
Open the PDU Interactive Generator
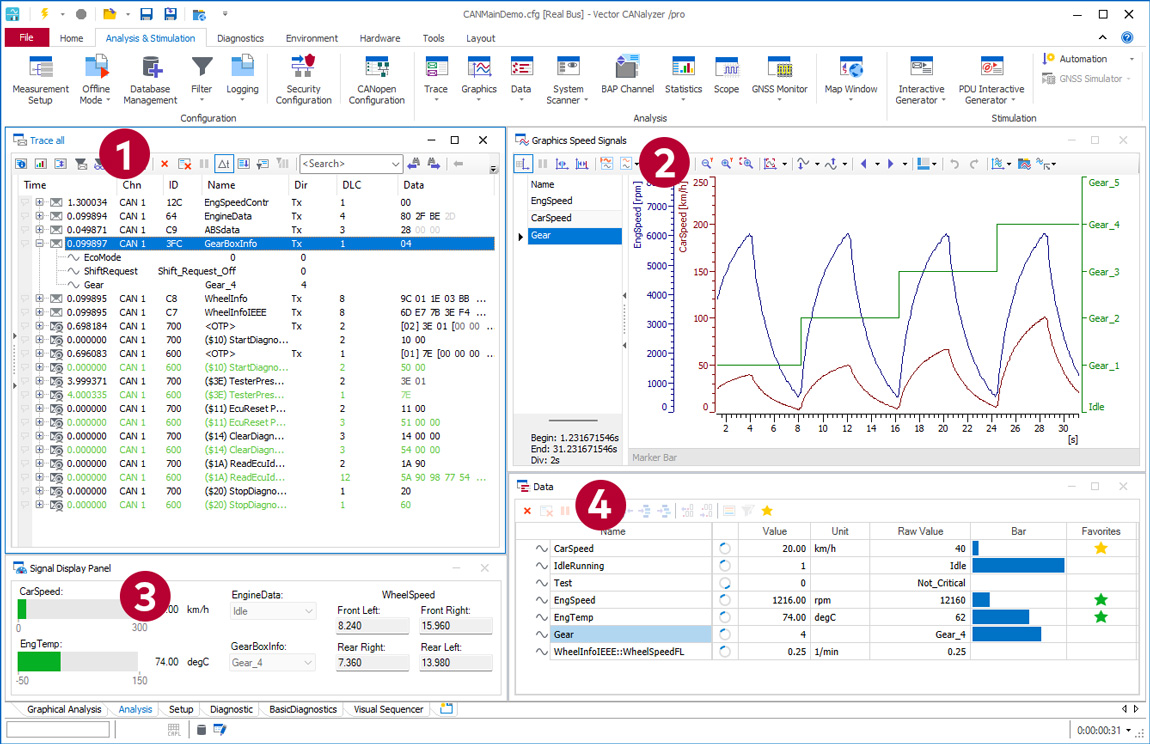coord(991,80)
